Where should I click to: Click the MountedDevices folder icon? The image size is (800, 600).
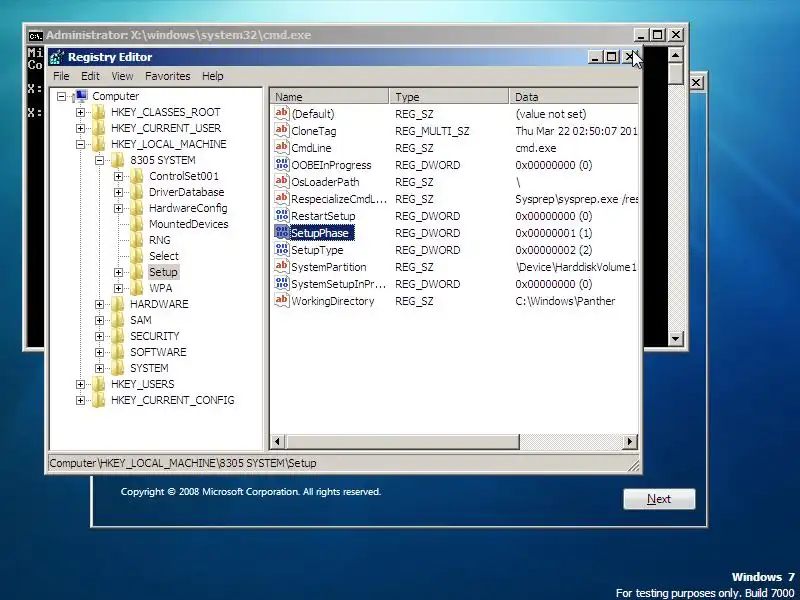point(137,224)
